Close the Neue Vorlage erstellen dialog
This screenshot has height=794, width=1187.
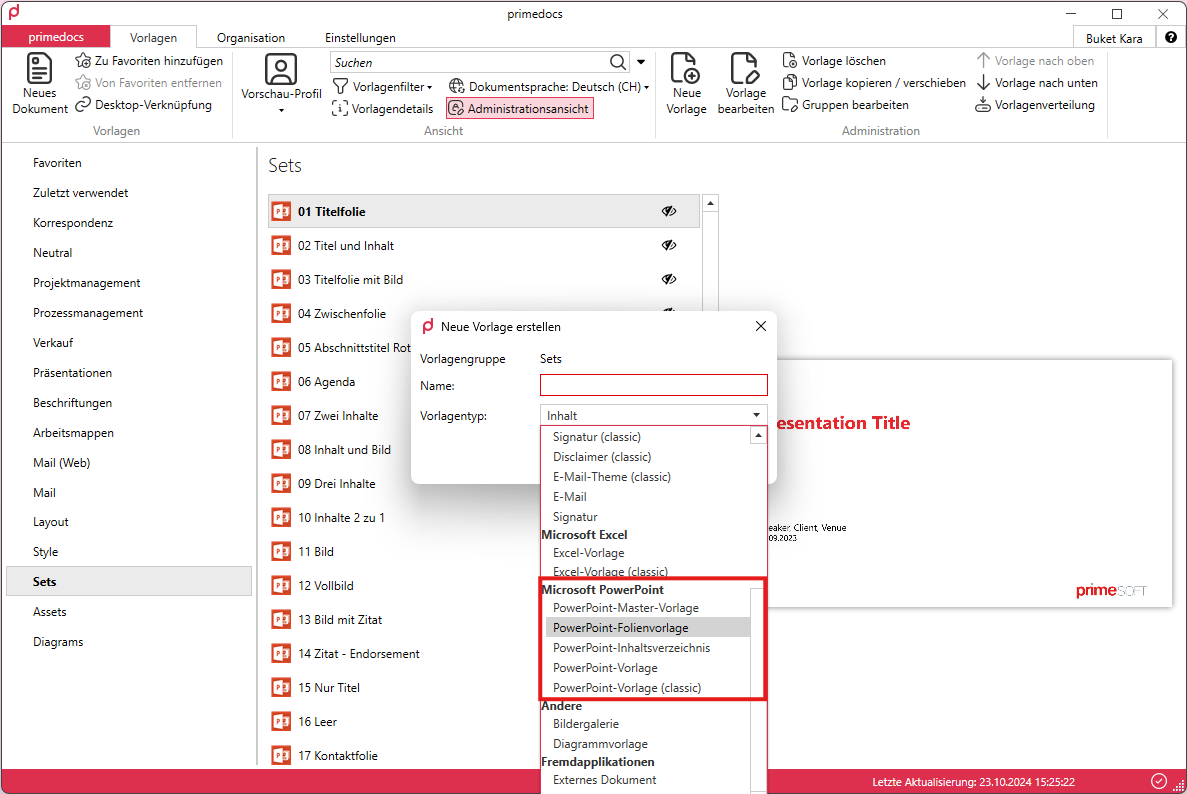(x=761, y=326)
